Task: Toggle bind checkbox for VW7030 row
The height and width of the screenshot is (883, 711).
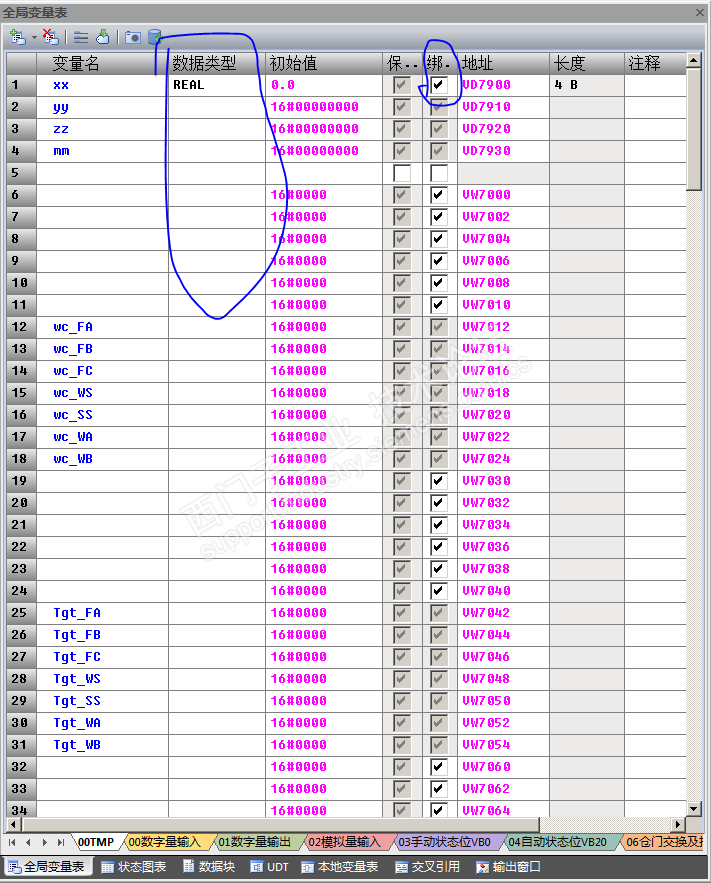Action: (x=439, y=481)
